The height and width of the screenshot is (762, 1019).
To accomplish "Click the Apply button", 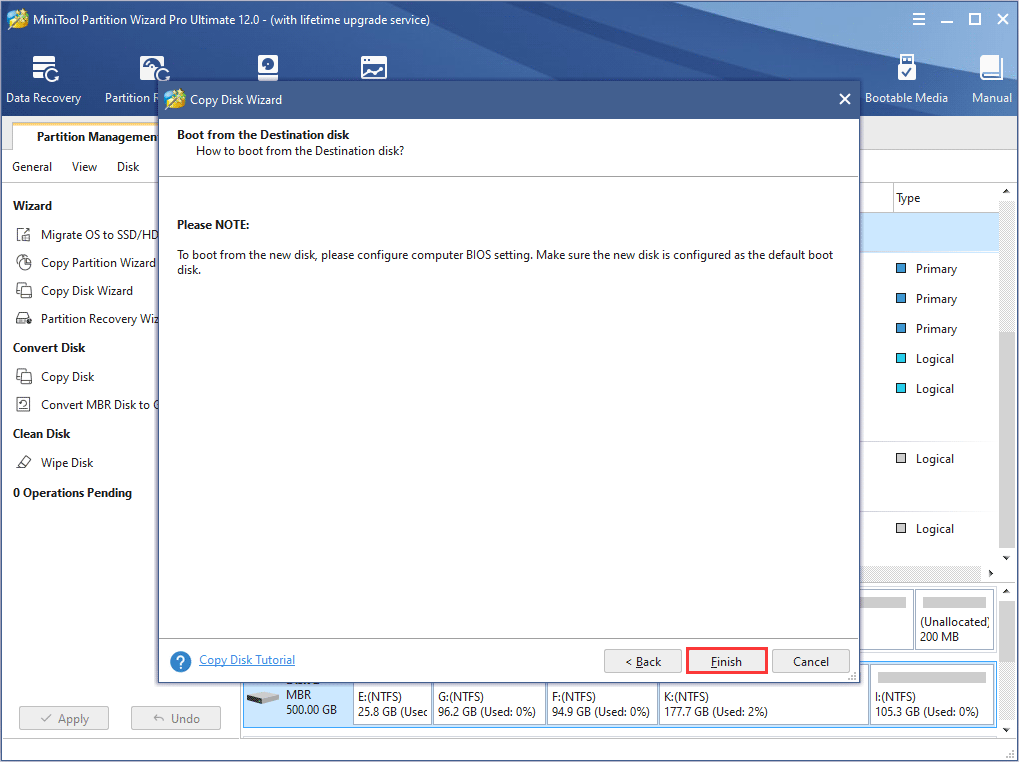I will click(64, 718).
